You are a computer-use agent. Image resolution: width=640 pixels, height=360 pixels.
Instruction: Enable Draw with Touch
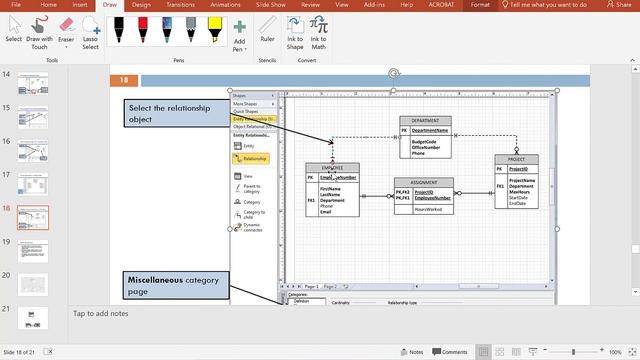click(39, 33)
